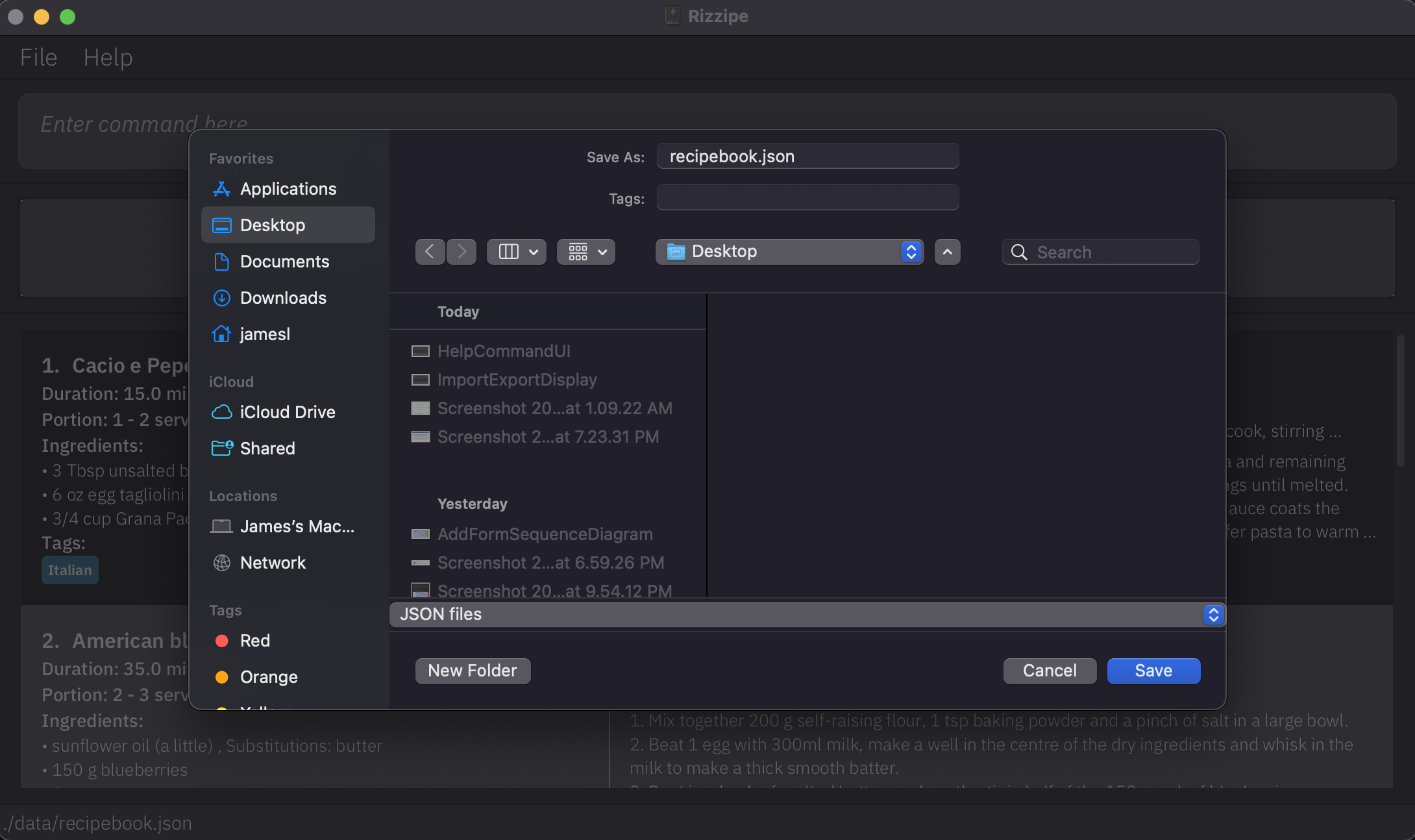Open the File menu
The image size is (1415, 840).
pos(37,56)
